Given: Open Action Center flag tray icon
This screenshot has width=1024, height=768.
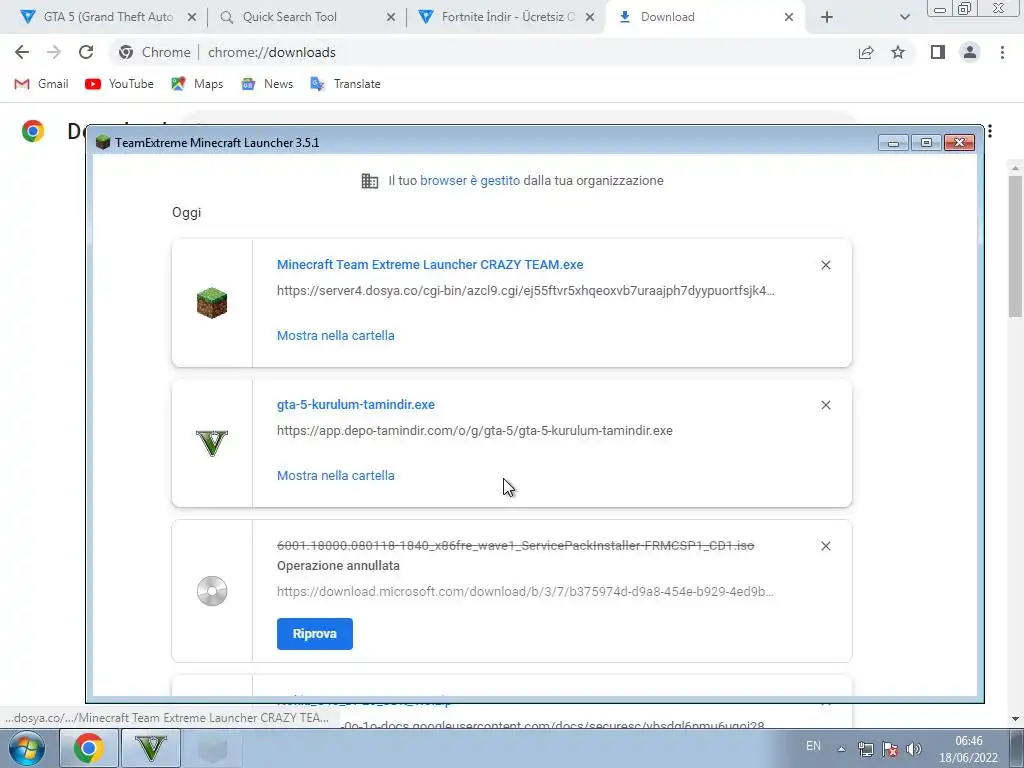Looking at the screenshot, I should 889,749.
